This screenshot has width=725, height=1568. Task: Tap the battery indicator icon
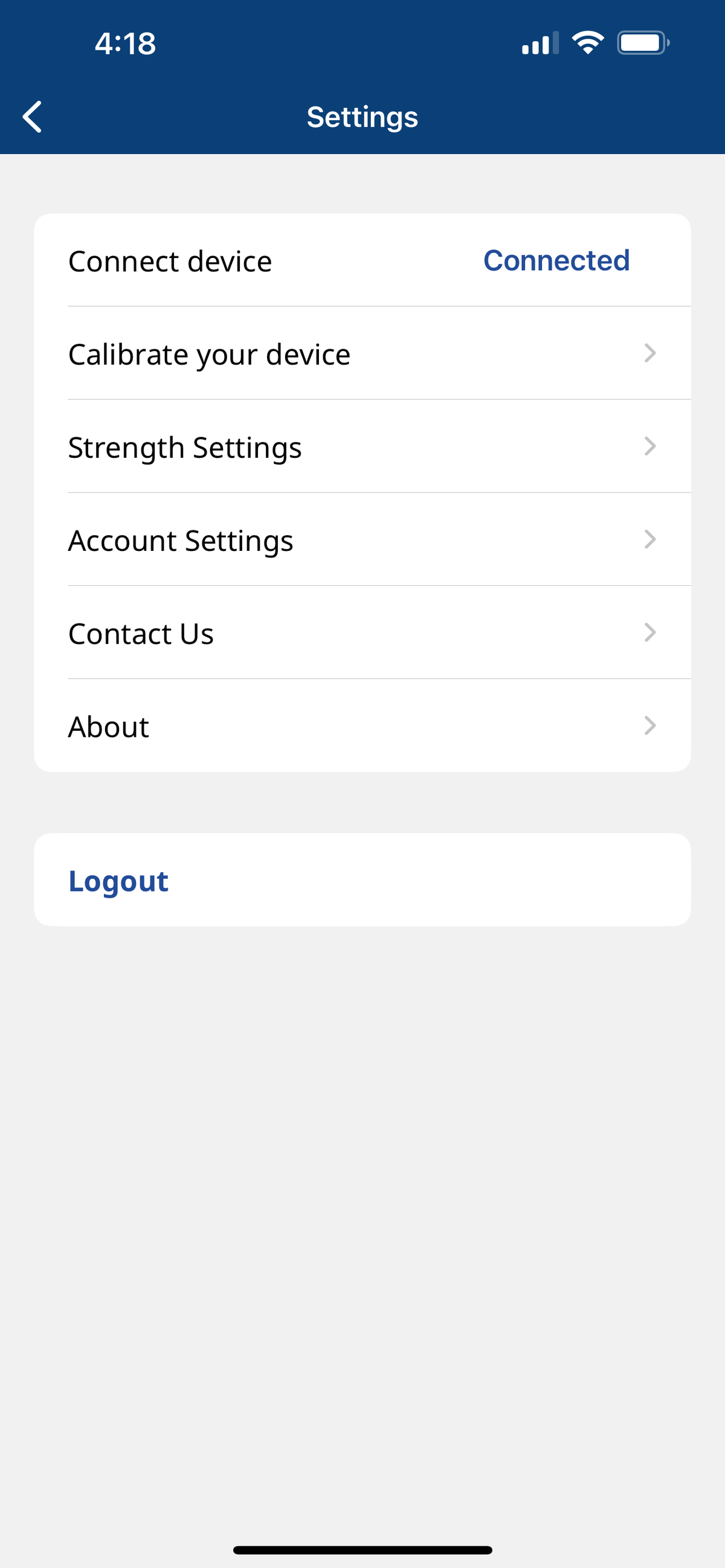pos(643,43)
